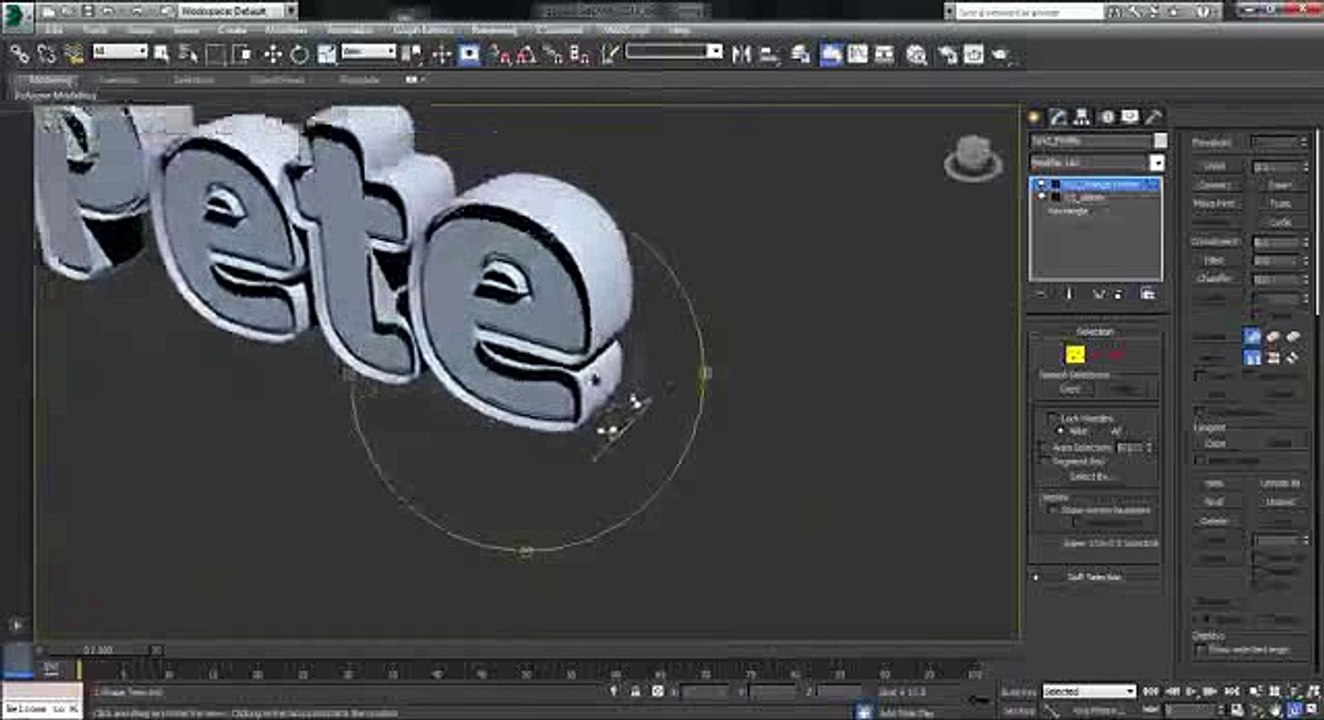Image resolution: width=1324 pixels, height=720 pixels.
Task: Open the key filter Selected dropdown
Action: tap(1089, 691)
